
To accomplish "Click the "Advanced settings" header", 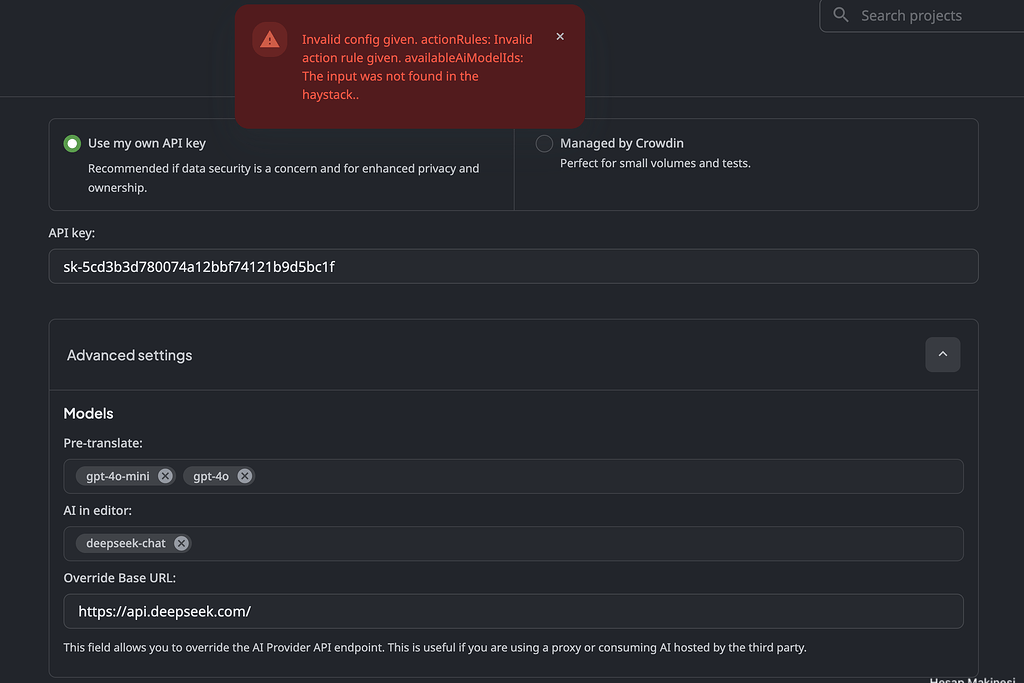I will (x=129, y=354).
